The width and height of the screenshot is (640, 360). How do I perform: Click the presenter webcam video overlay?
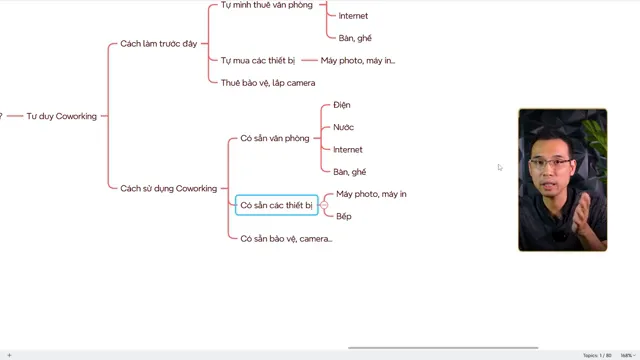click(563, 180)
